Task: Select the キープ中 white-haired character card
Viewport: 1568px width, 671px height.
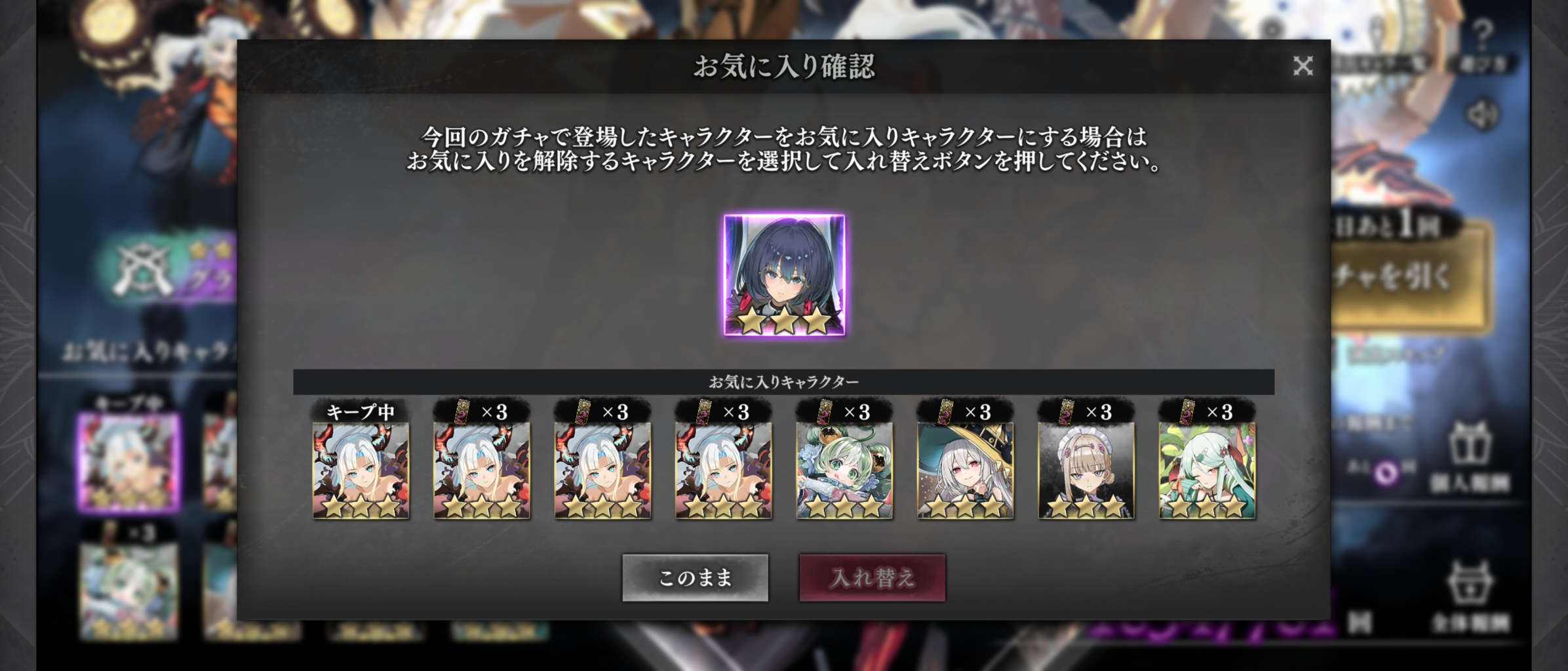Action: pos(361,470)
